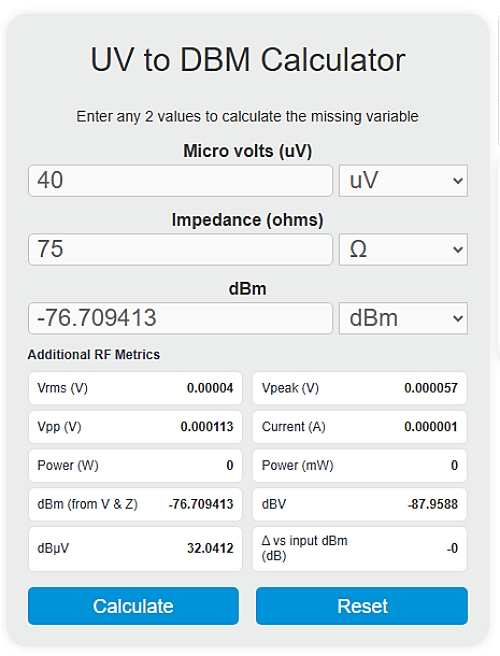Select the Vrms (V) metric card

[x=135, y=388]
